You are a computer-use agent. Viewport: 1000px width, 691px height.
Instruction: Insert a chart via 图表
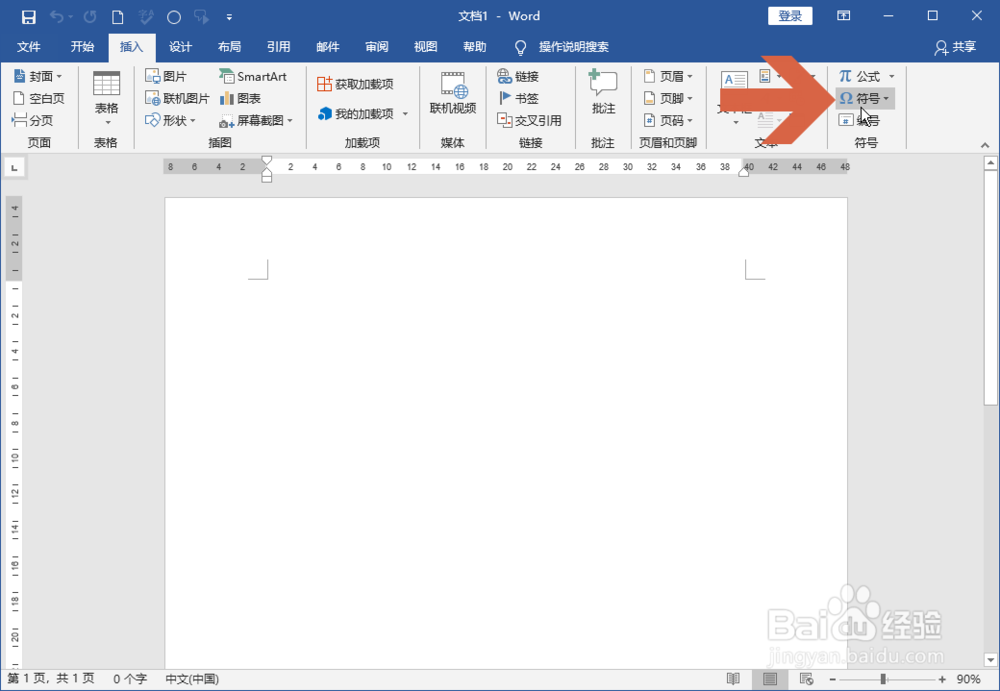pyautogui.click(x=240, y=97)
